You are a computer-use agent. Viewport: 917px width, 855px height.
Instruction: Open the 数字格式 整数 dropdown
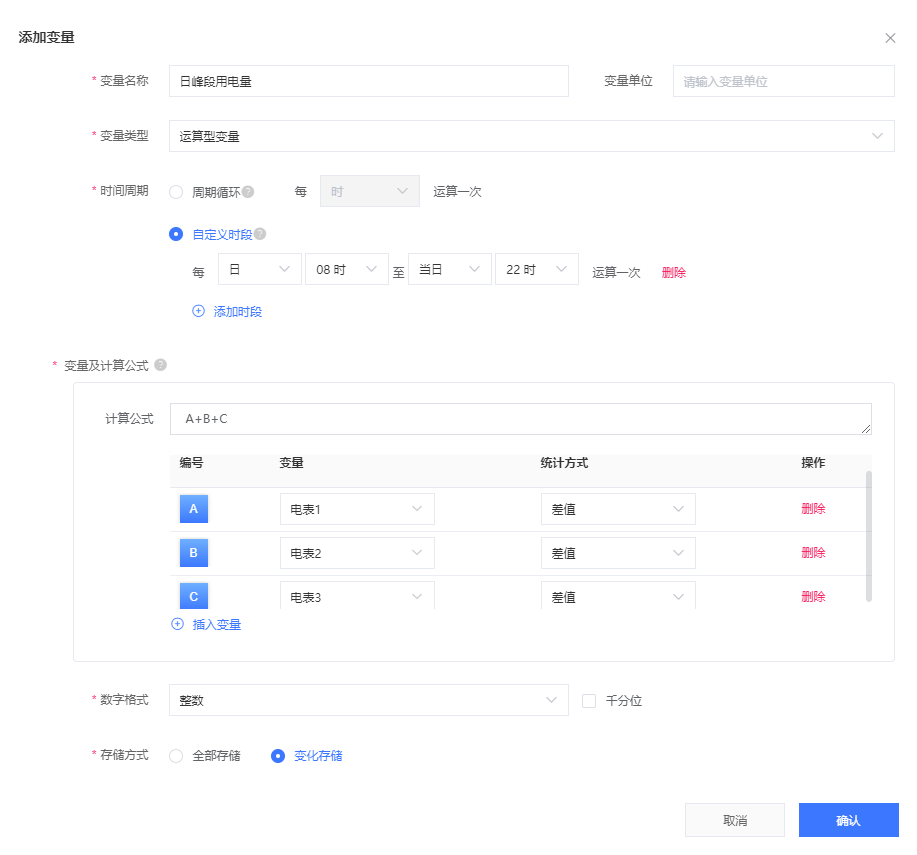368,700
